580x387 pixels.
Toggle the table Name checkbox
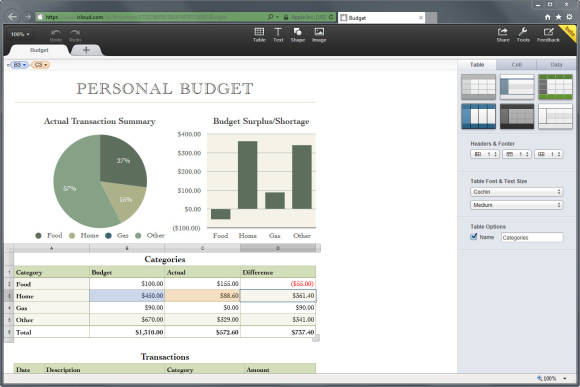pyautogui.click(x=473, y=236)
